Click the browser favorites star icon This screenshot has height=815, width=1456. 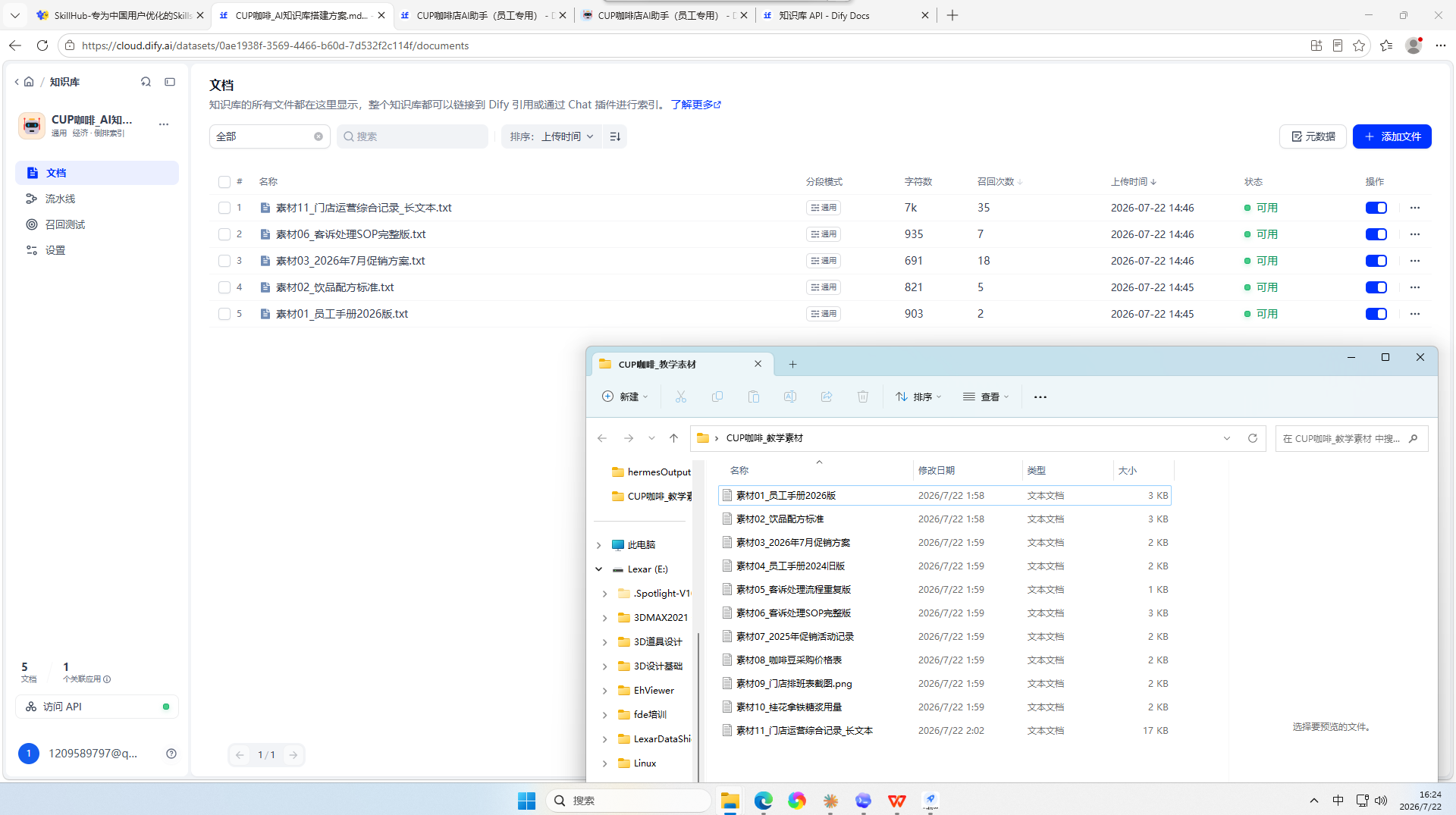1359,45
